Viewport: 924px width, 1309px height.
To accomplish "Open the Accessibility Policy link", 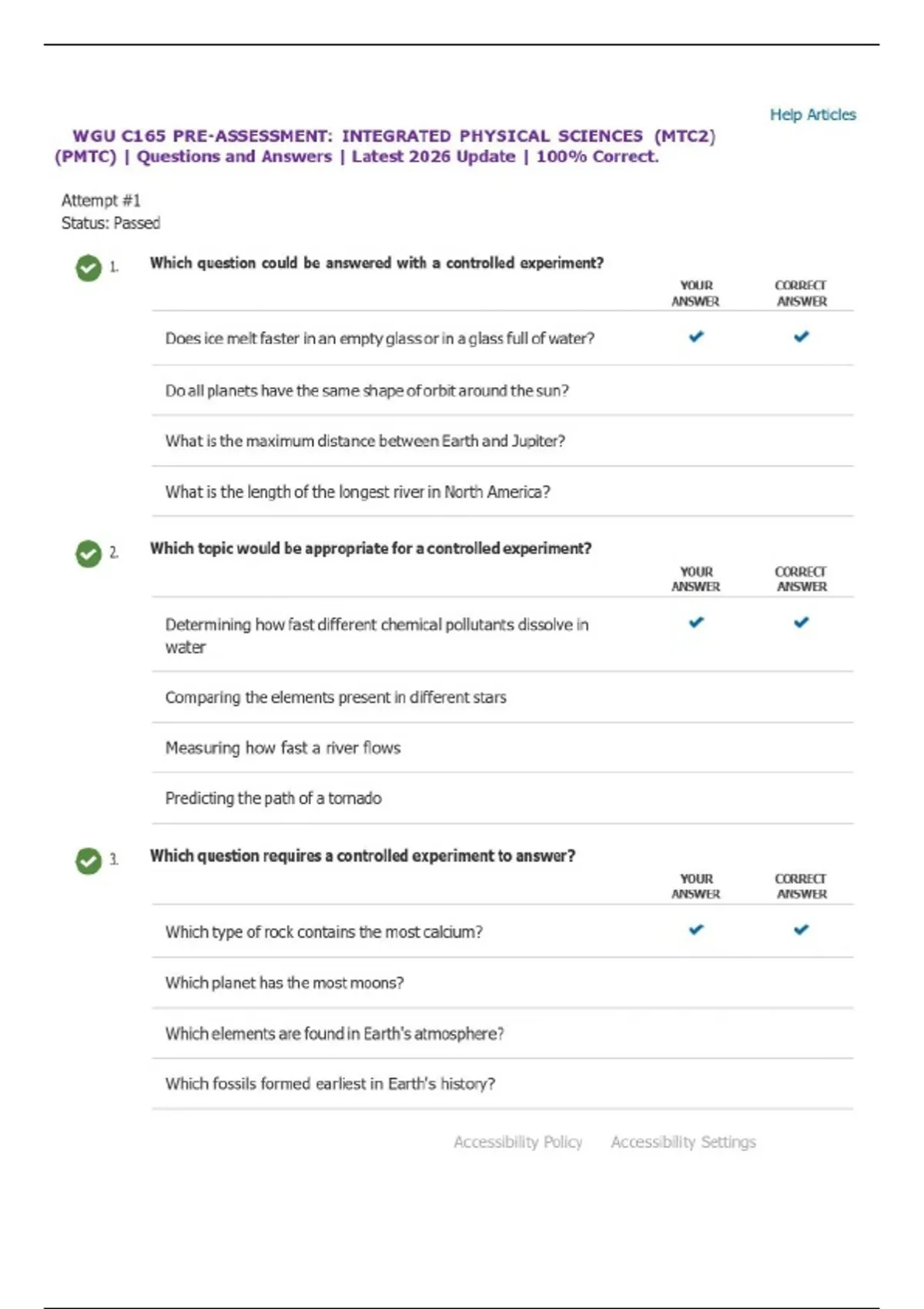I will pyautogui.click(x=517, y=1142).
